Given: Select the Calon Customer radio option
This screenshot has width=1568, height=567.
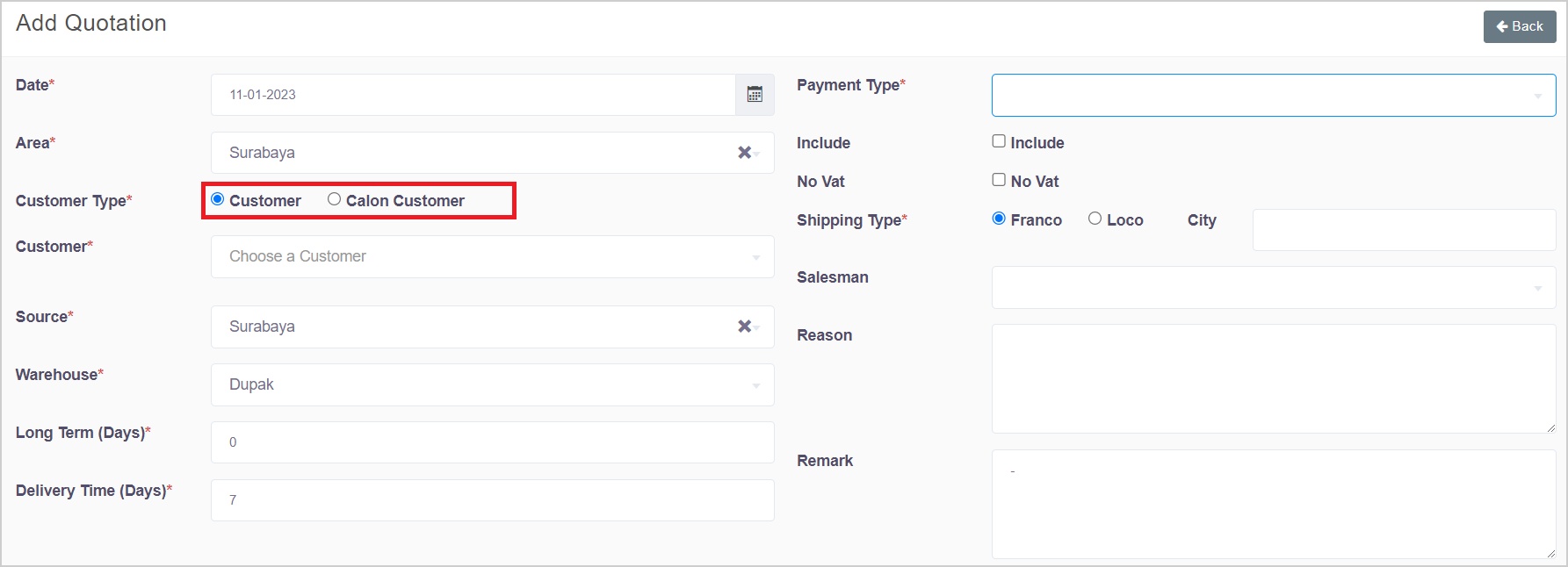Looking at the screenshot, I should click(335, 199).
